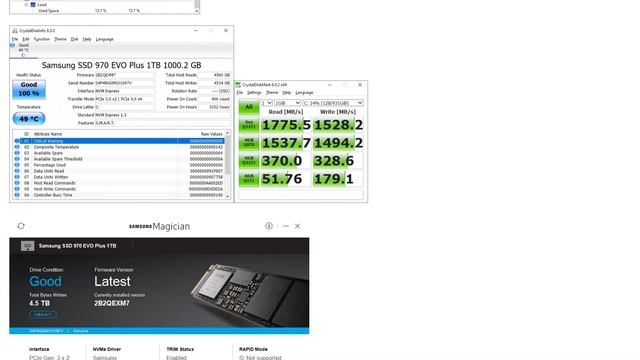Click the attribute list scroll down arrow

[228, 196]
